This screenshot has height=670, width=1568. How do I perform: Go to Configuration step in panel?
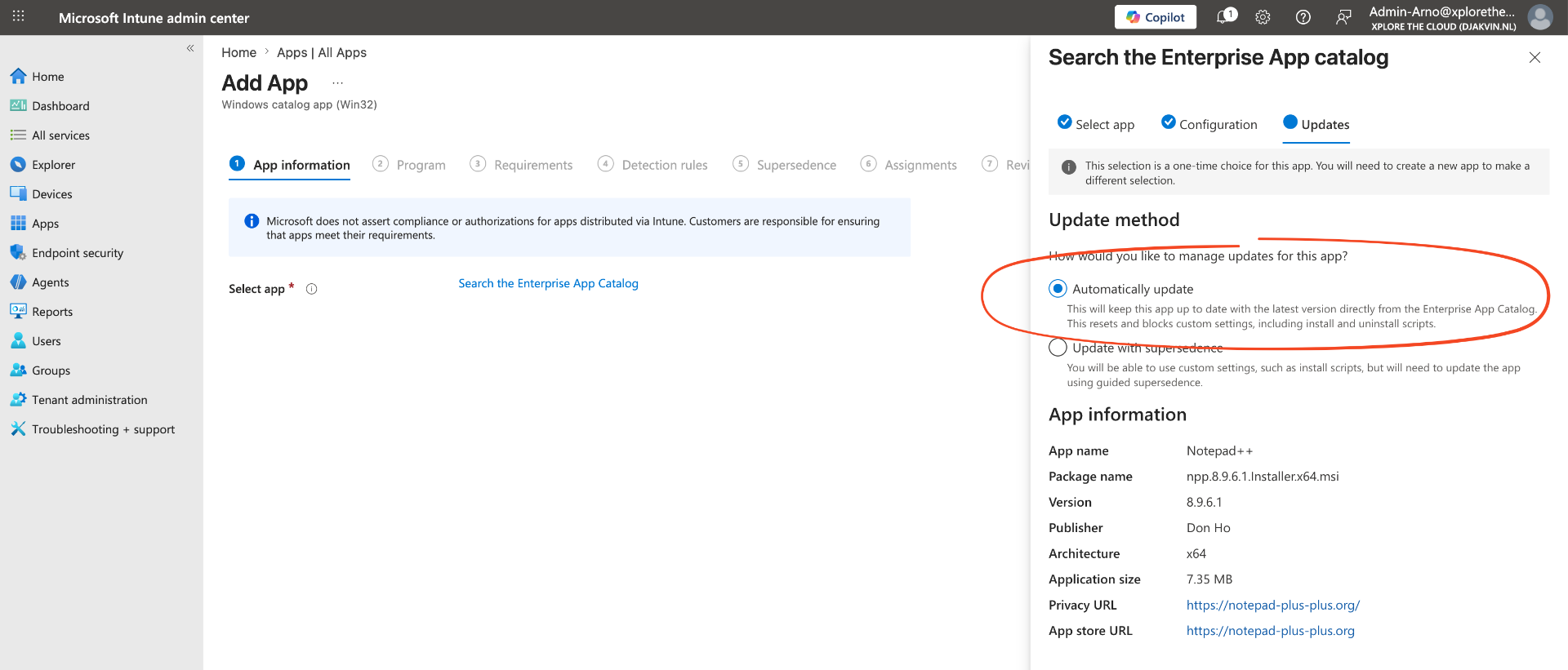1209,124
